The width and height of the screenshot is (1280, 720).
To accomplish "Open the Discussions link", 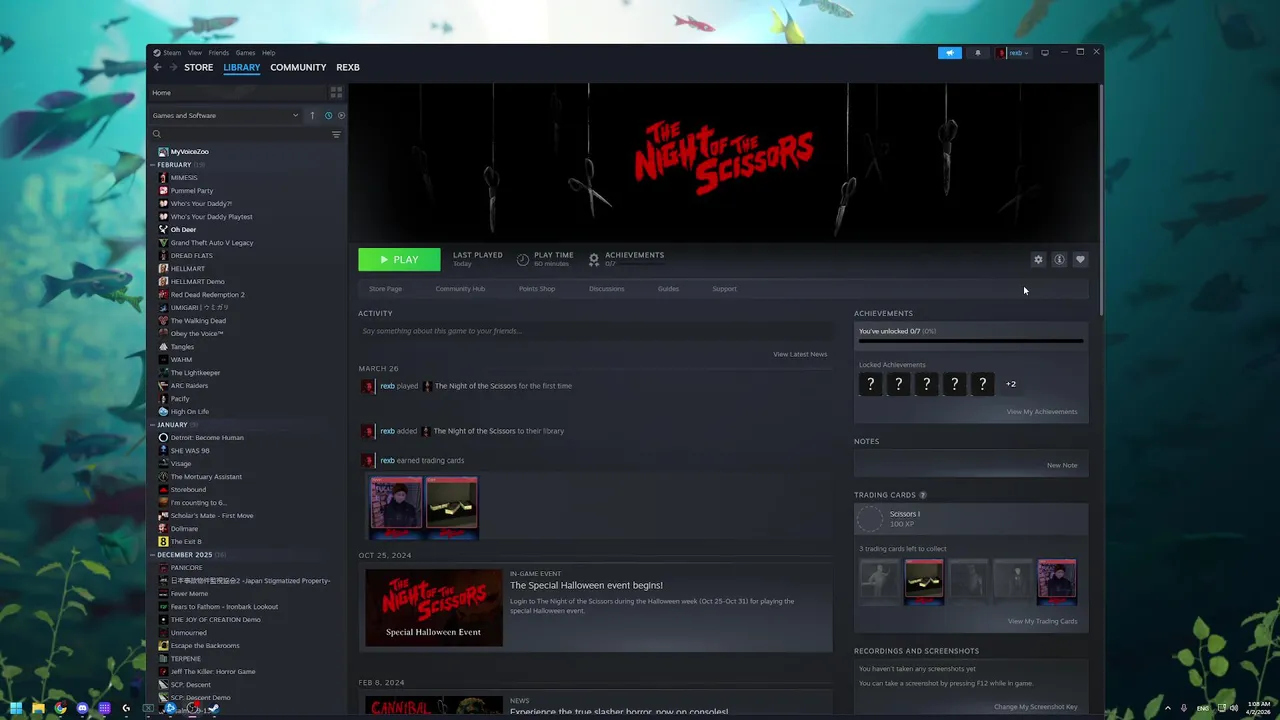I will tap(606, 289).
